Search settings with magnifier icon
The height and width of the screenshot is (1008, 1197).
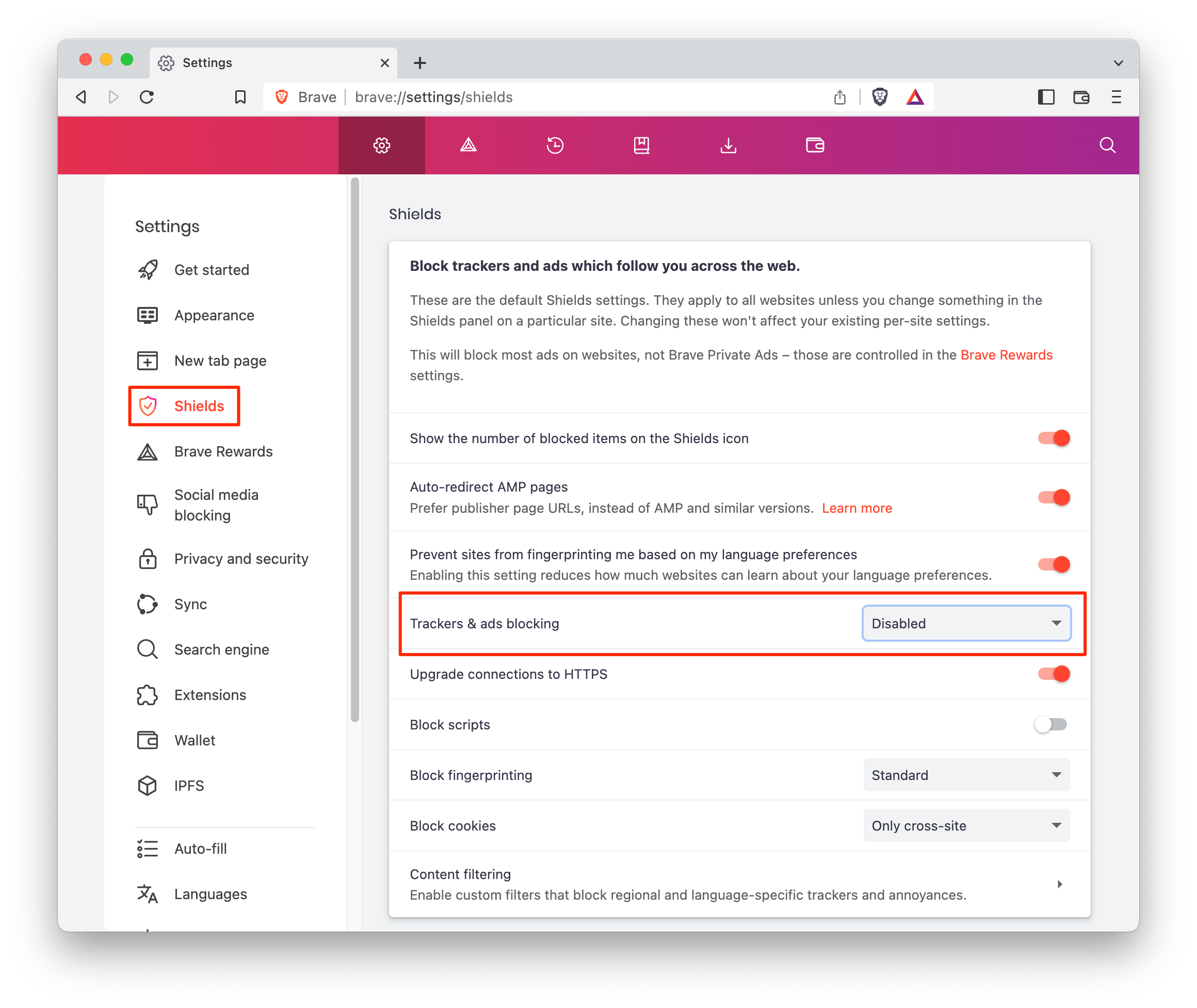[x=1107, y=145]
